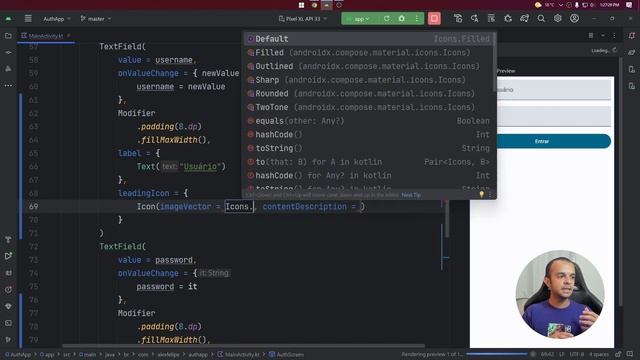Select toString() String suggestion
Viewport: 640px width, 360px height.
pos(369,148)
